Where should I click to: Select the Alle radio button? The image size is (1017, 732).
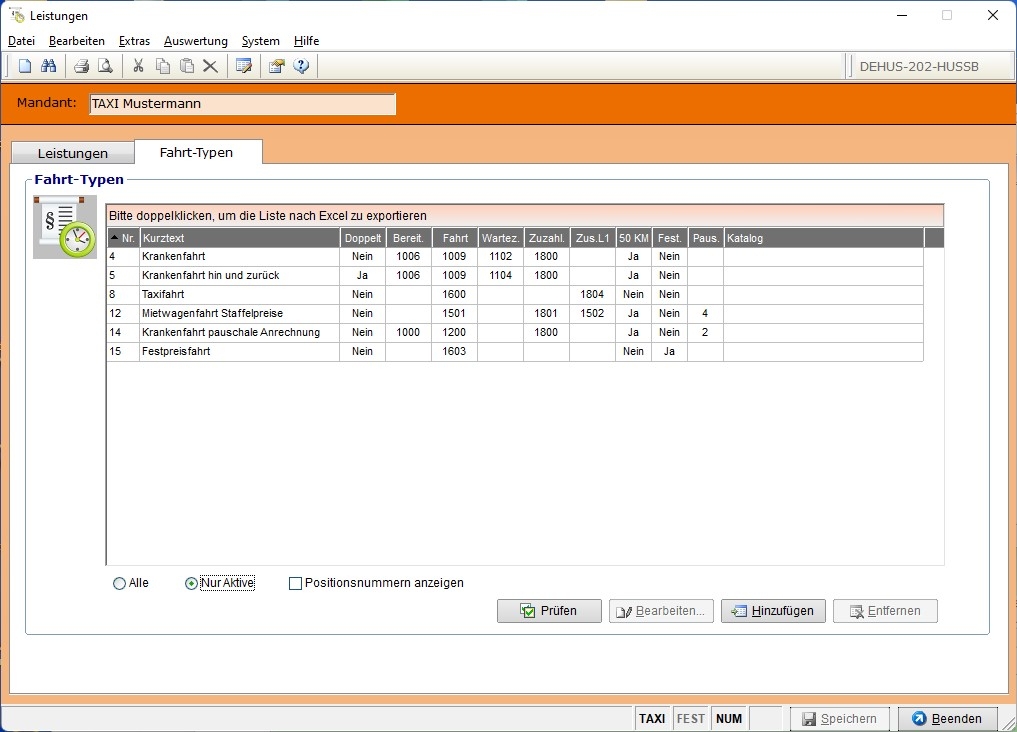pyautogui.click(x=119, y=584)
